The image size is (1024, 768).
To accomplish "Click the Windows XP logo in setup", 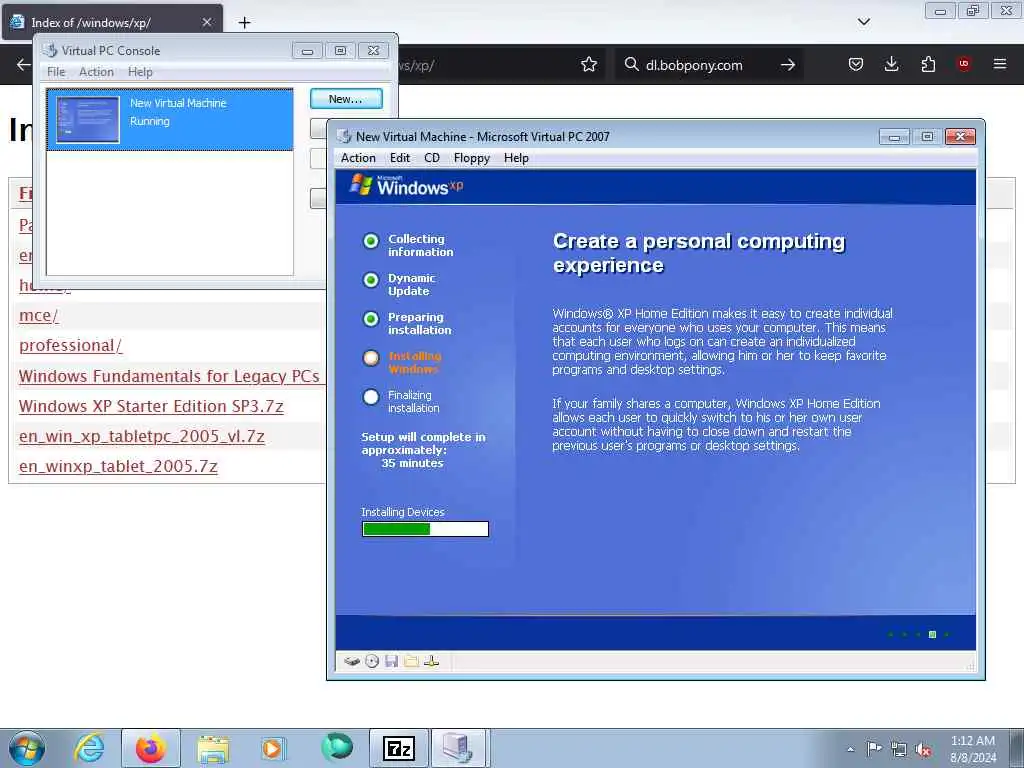I will [406, 185].
